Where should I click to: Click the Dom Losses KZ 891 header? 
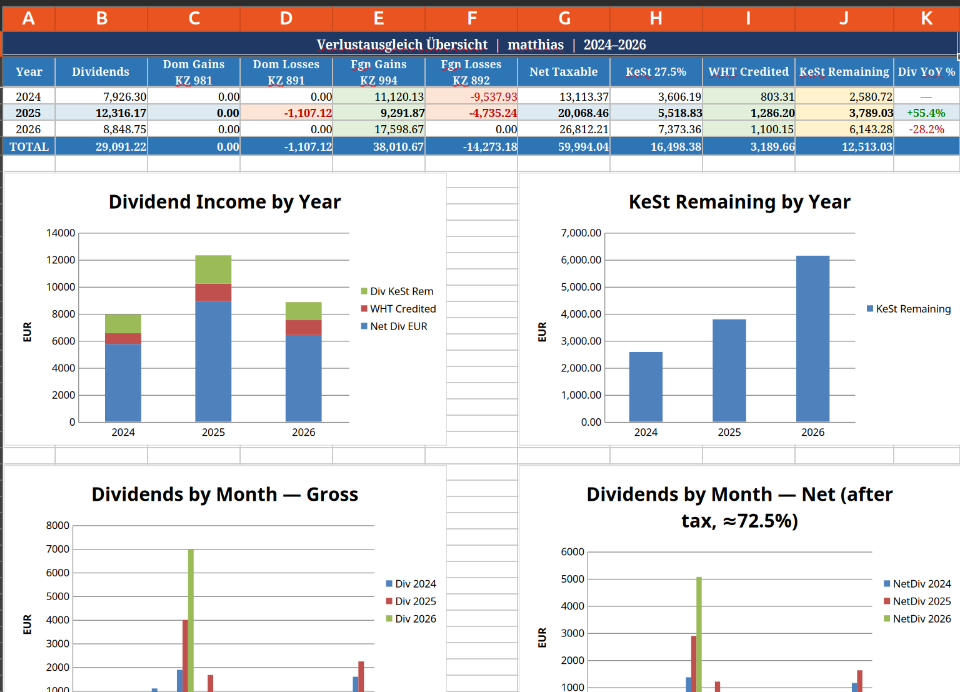click(x=287, y=72)
